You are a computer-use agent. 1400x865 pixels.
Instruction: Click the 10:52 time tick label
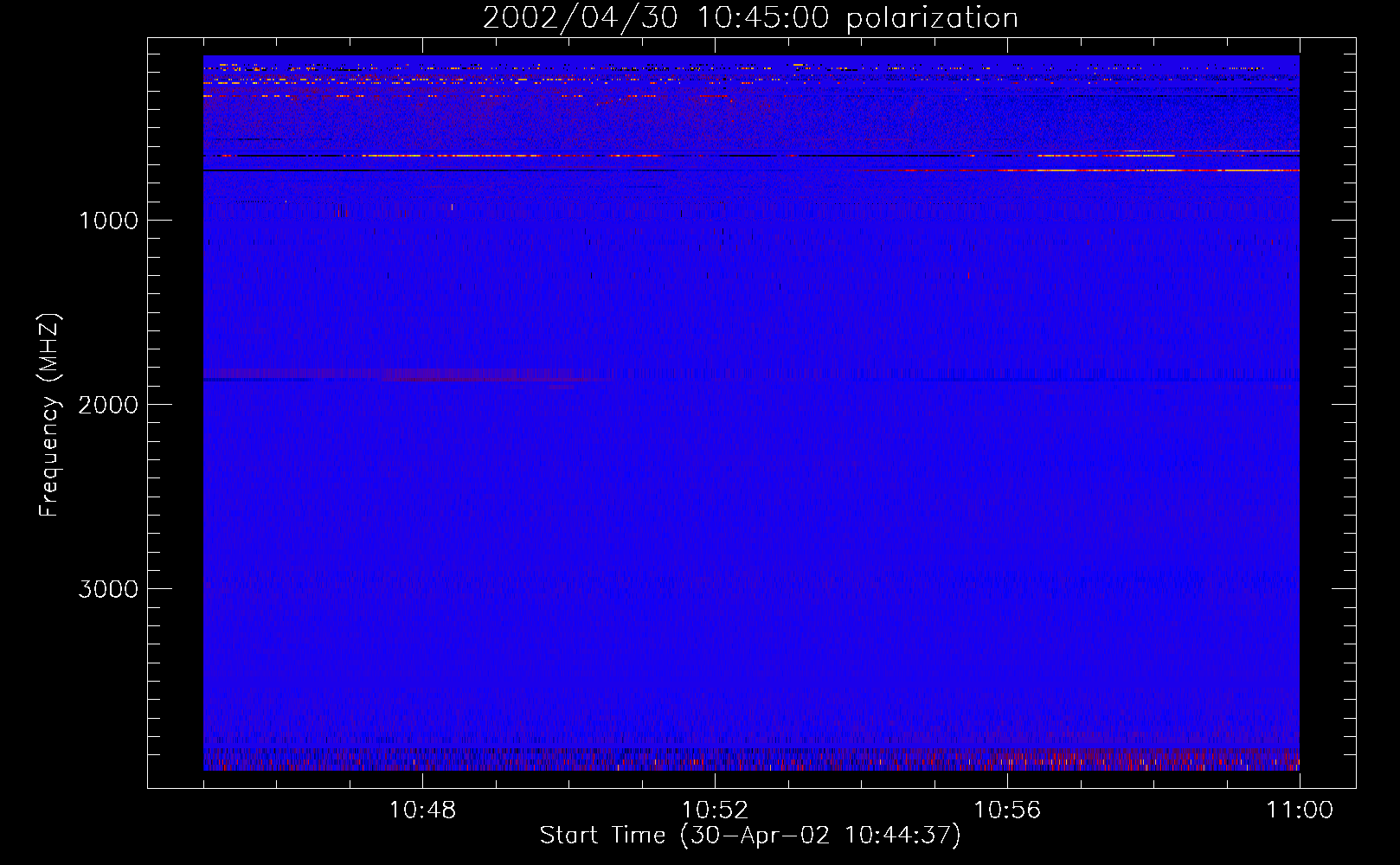[x=715, y=811]
